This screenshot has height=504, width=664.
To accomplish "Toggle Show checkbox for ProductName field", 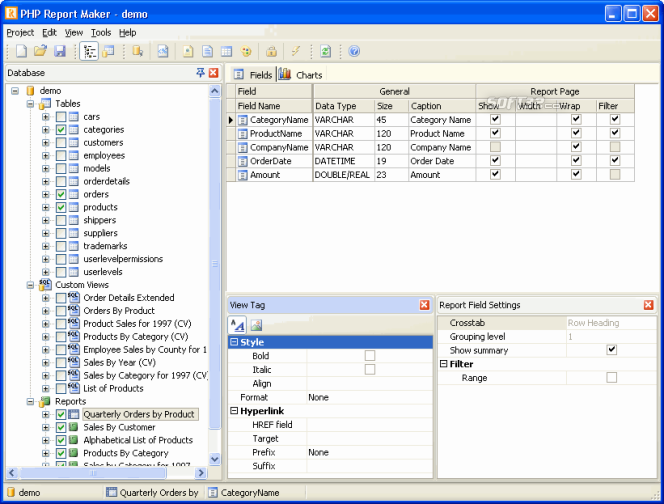I will 495,133.
